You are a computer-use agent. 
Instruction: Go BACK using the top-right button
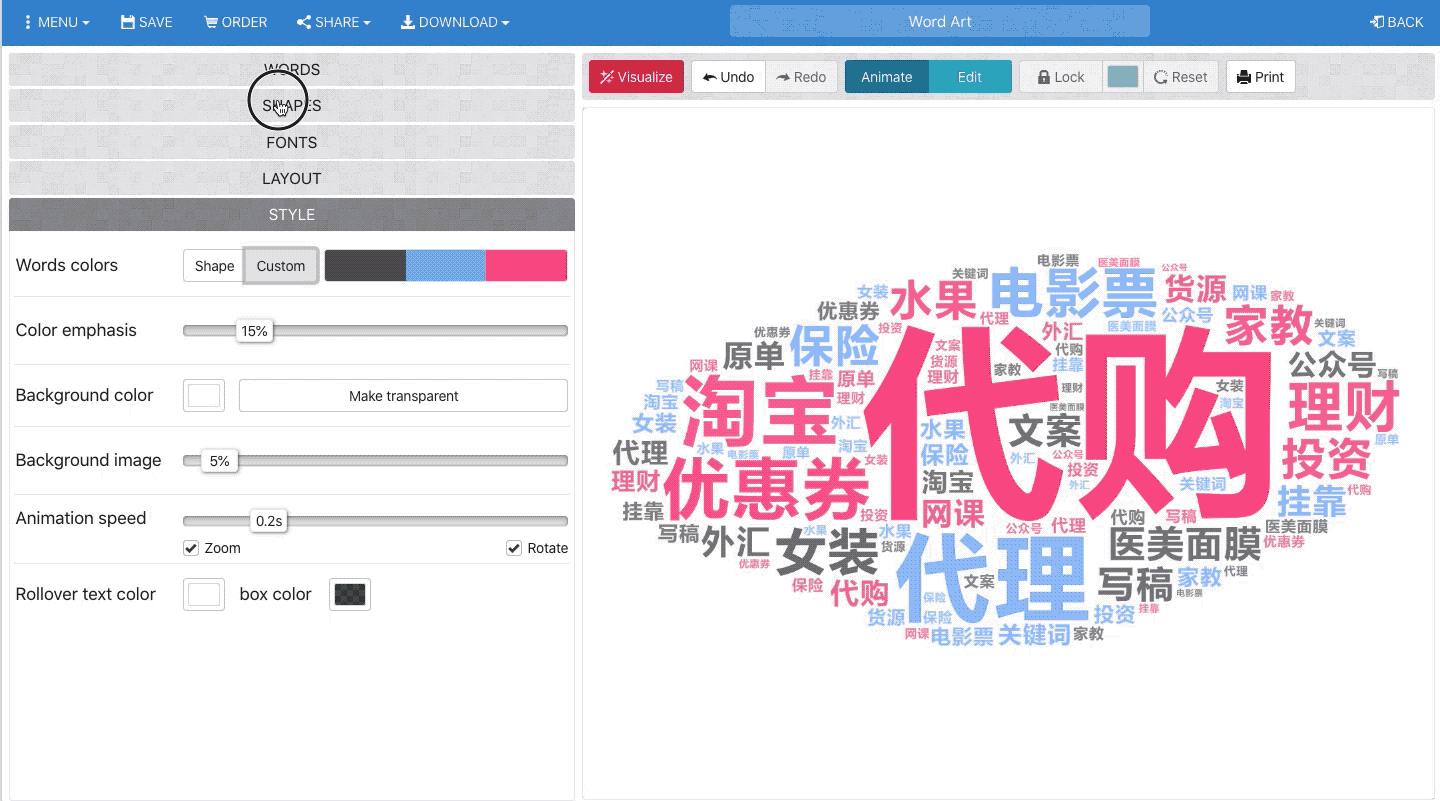1396,22
